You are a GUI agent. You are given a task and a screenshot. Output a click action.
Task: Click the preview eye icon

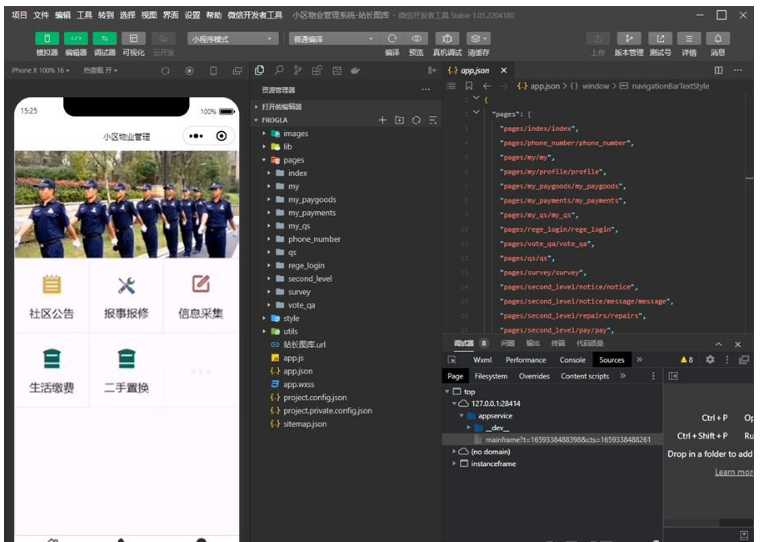(416, 39)
